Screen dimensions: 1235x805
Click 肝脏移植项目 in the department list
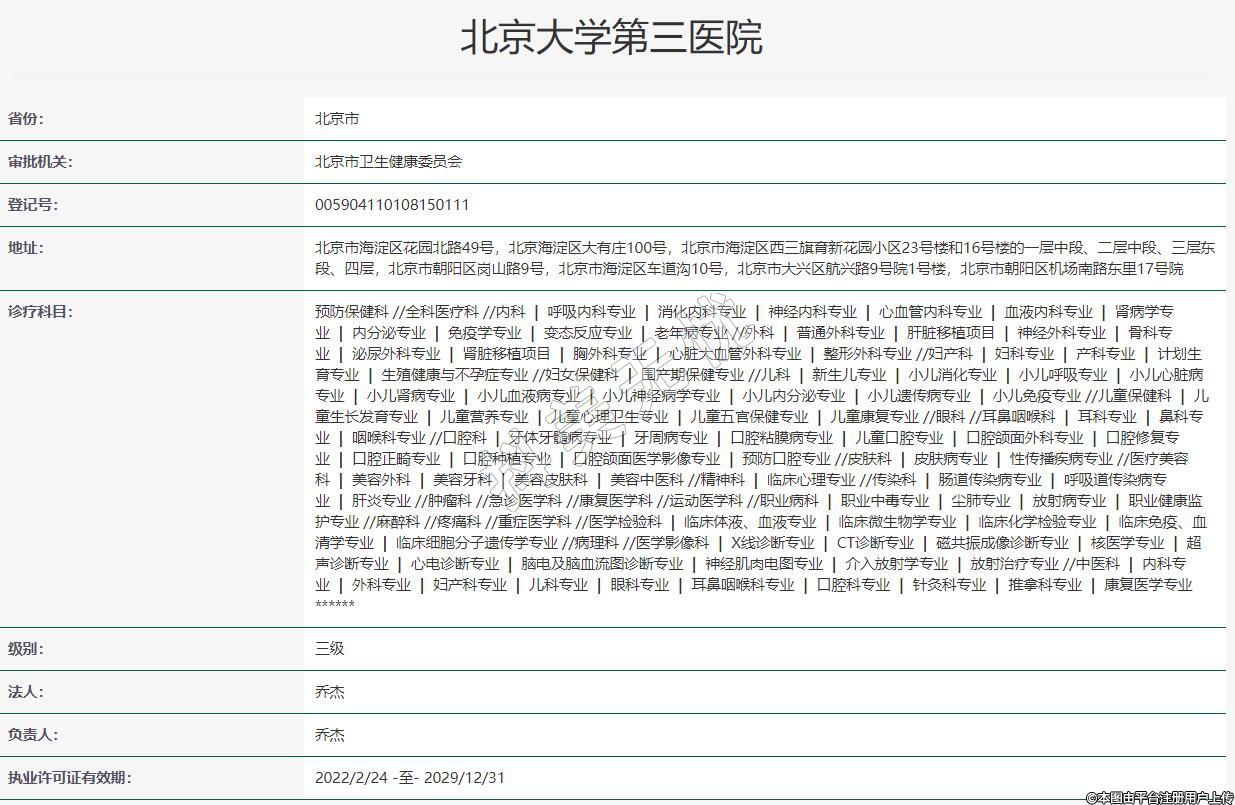point(951,333)
